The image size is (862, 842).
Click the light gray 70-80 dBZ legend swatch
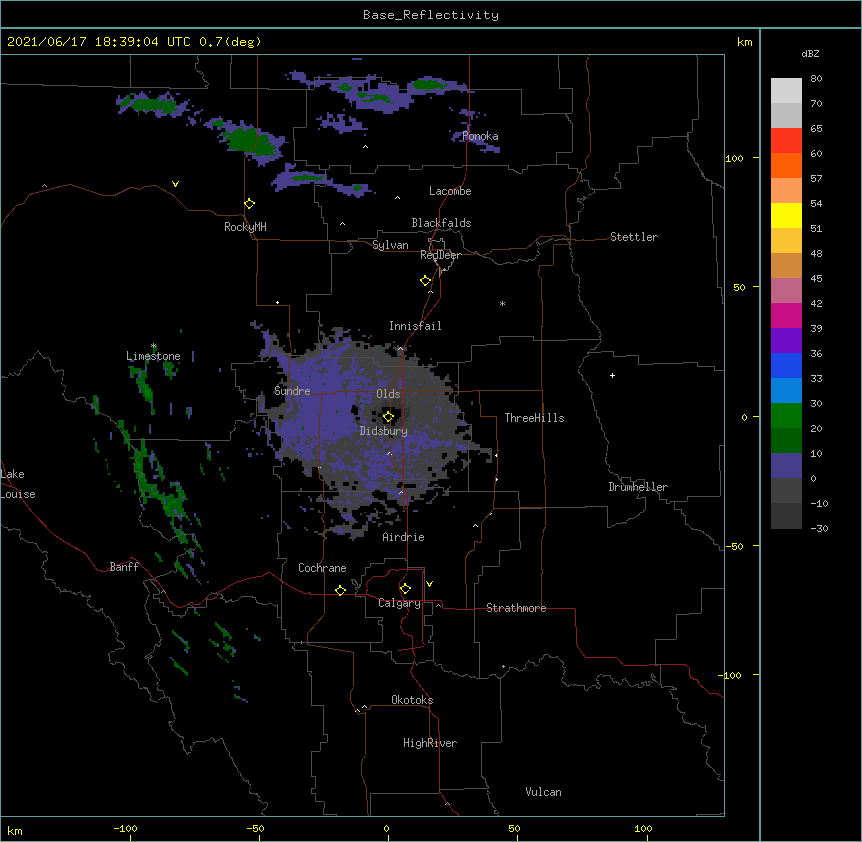click(x=786, y=91)
